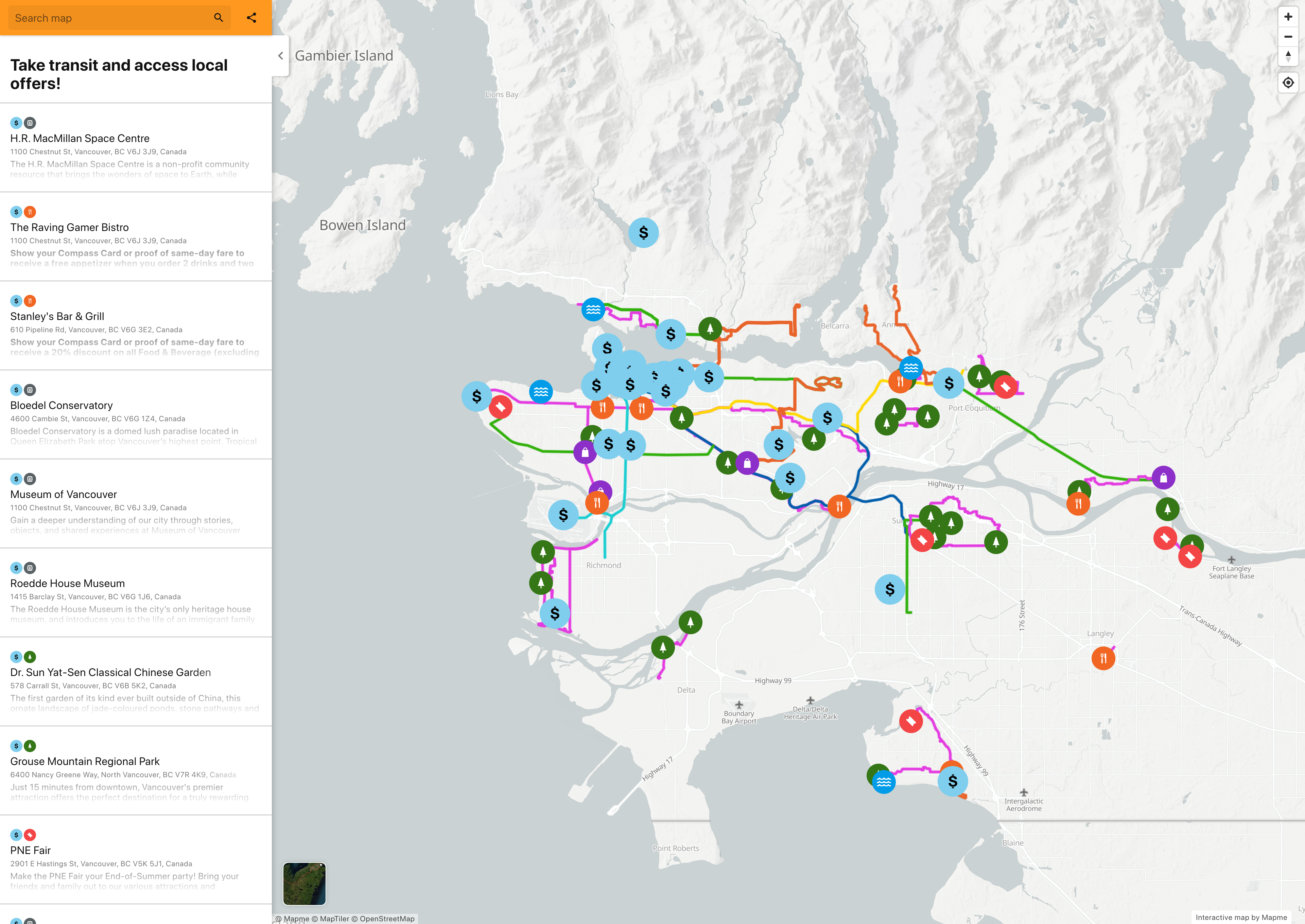Open Grouse Mountain Regional Park entry

point(136,770)
